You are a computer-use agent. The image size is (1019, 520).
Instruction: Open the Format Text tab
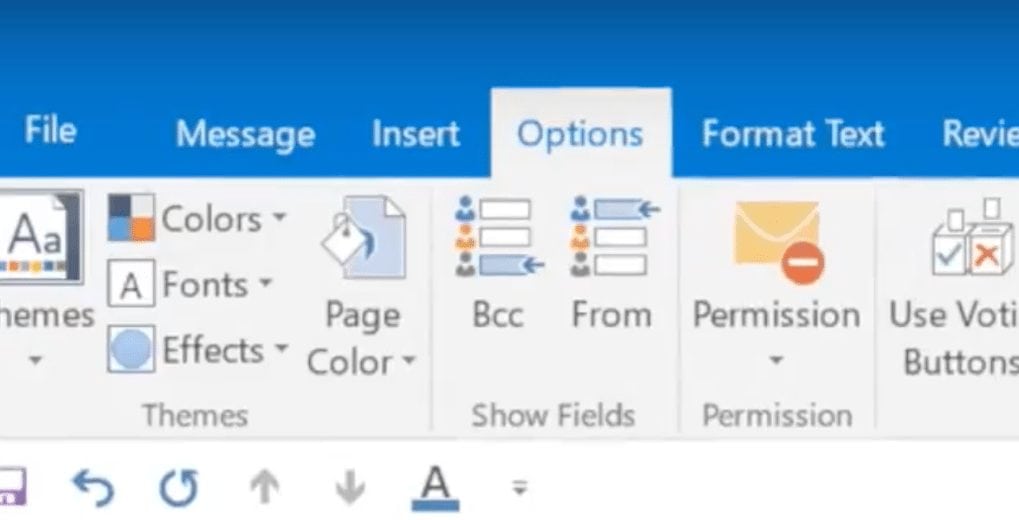pos(793,134)
